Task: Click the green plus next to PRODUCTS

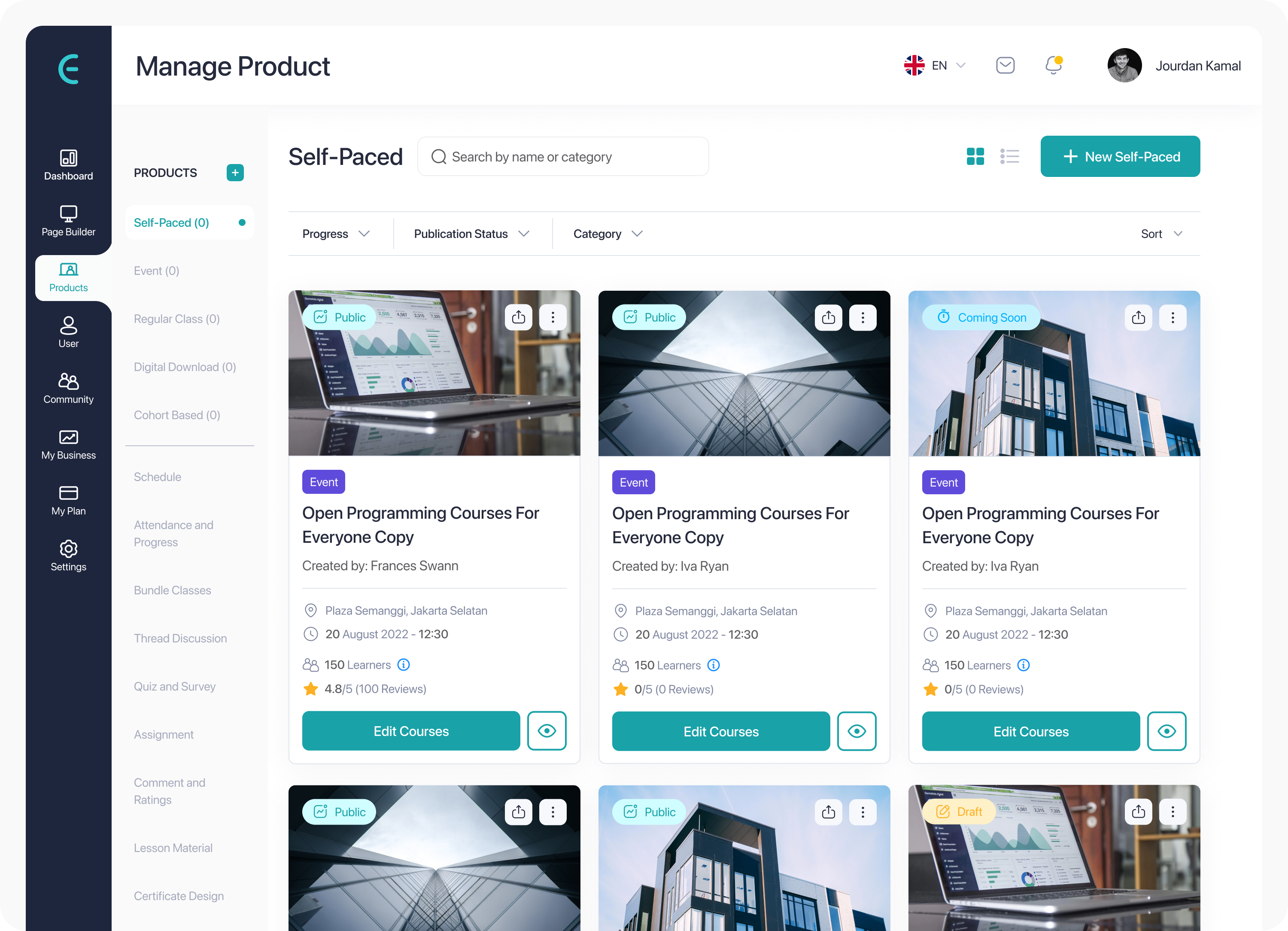Action: click(235, 173)
